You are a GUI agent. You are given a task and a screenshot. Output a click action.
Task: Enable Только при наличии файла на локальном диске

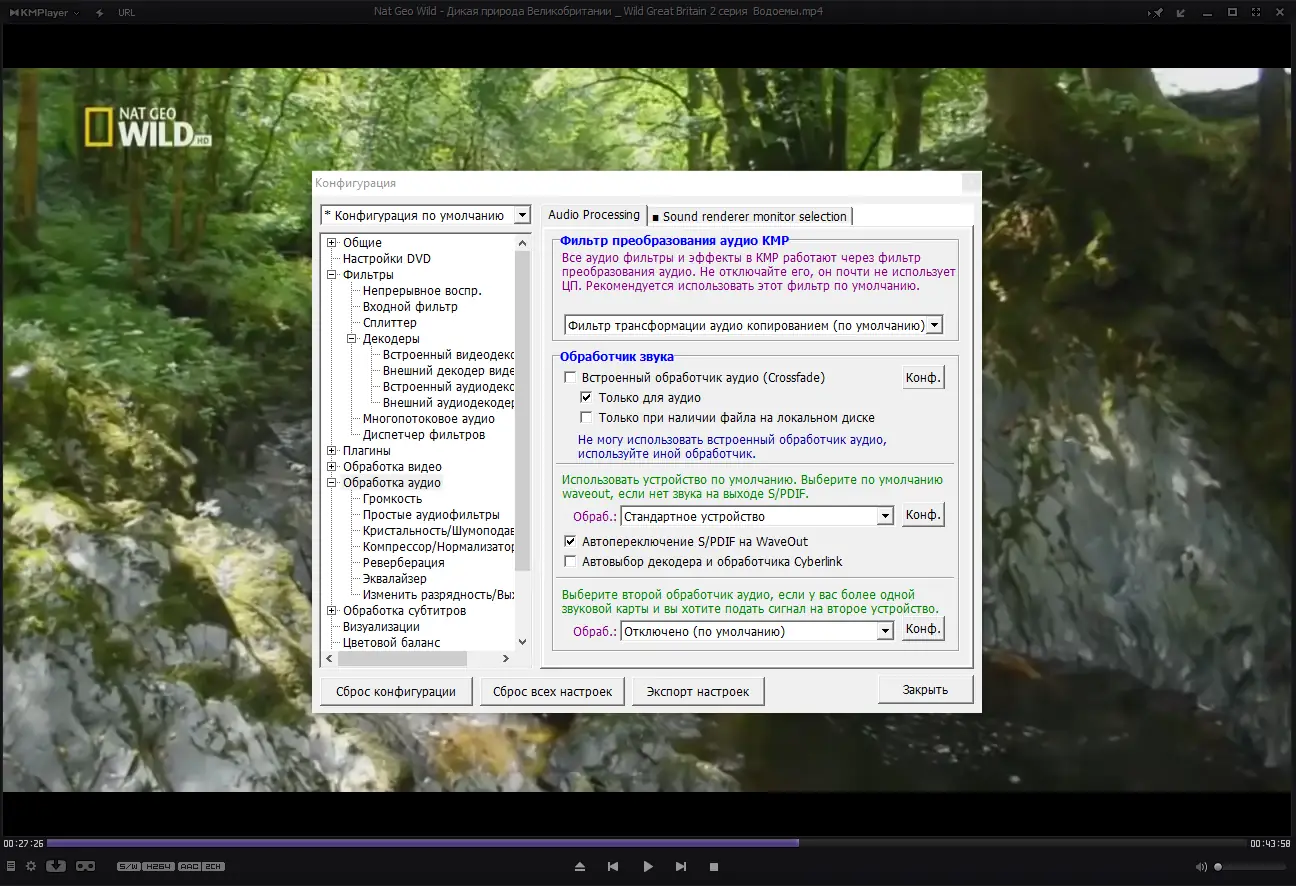tap(587, 418)
